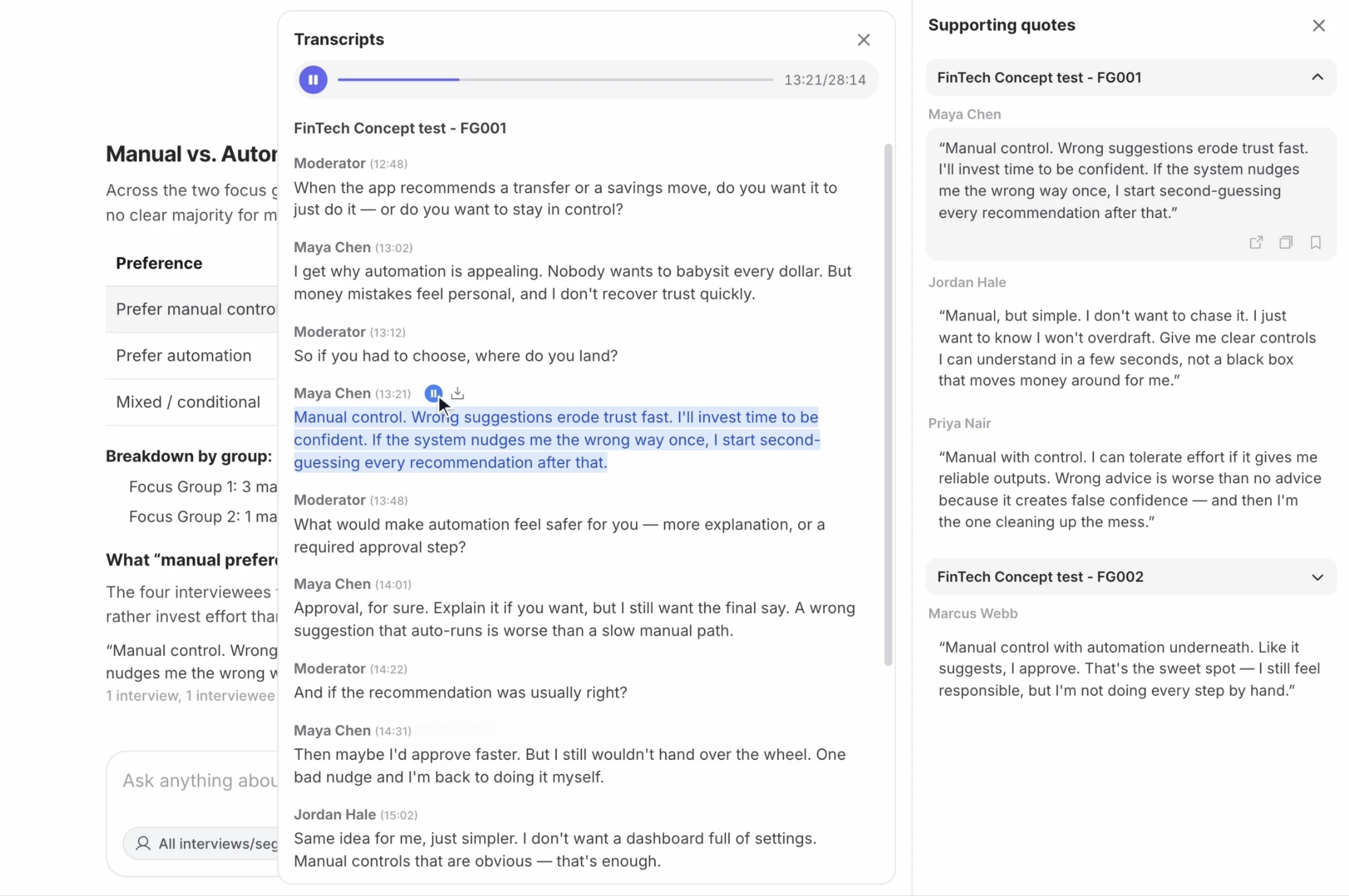Viewport: 1349px width, 896px height.
Task: Click the Jordan Hale 15:02 speaker line
Action: click(x=355, y=814)
